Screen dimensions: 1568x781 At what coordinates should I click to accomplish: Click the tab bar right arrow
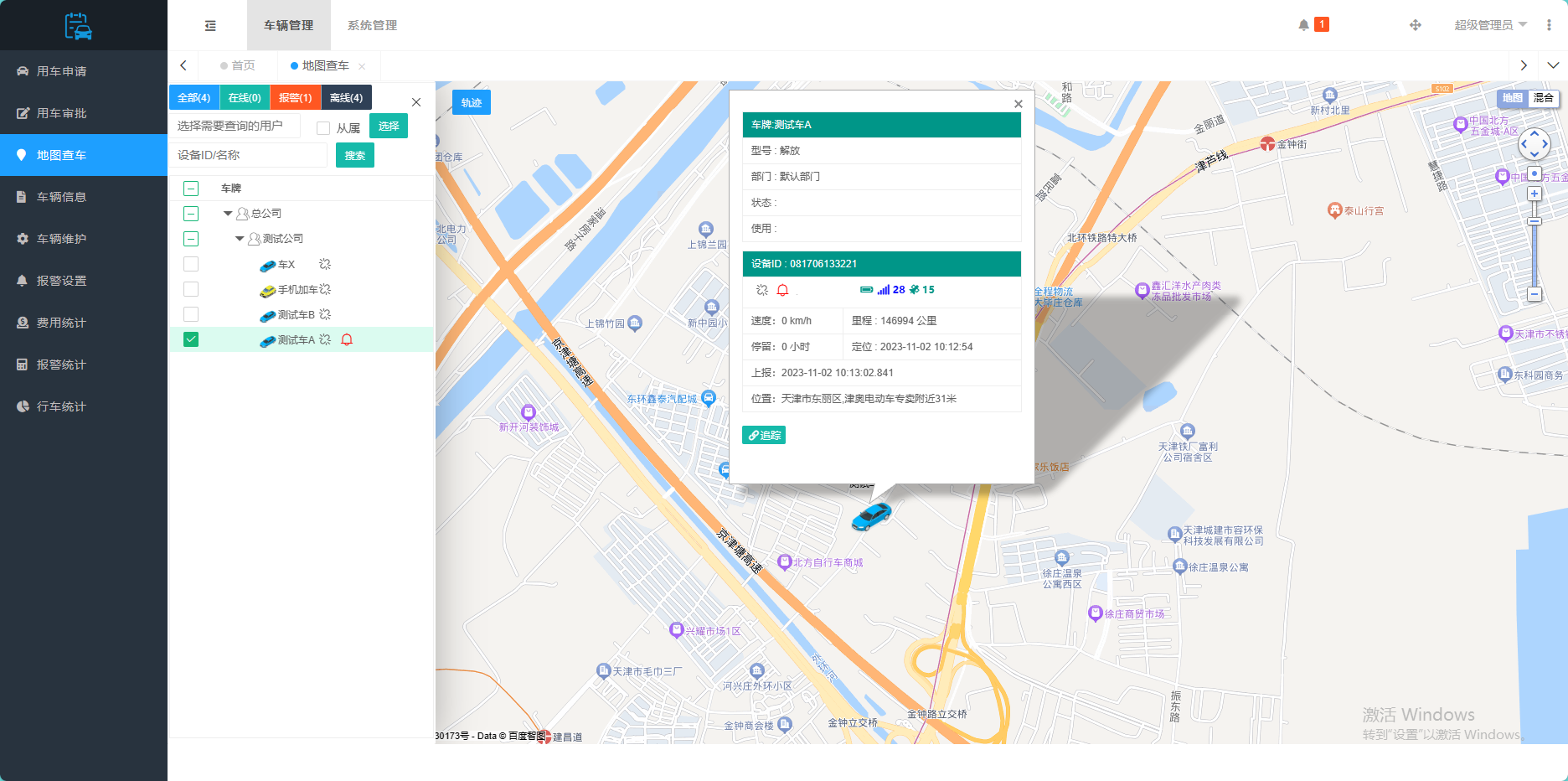tap(1524, 65)
